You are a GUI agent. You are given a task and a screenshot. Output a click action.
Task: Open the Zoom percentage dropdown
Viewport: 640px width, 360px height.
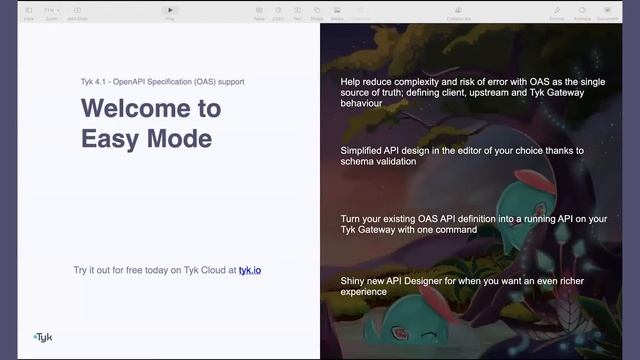click(52, 13)
